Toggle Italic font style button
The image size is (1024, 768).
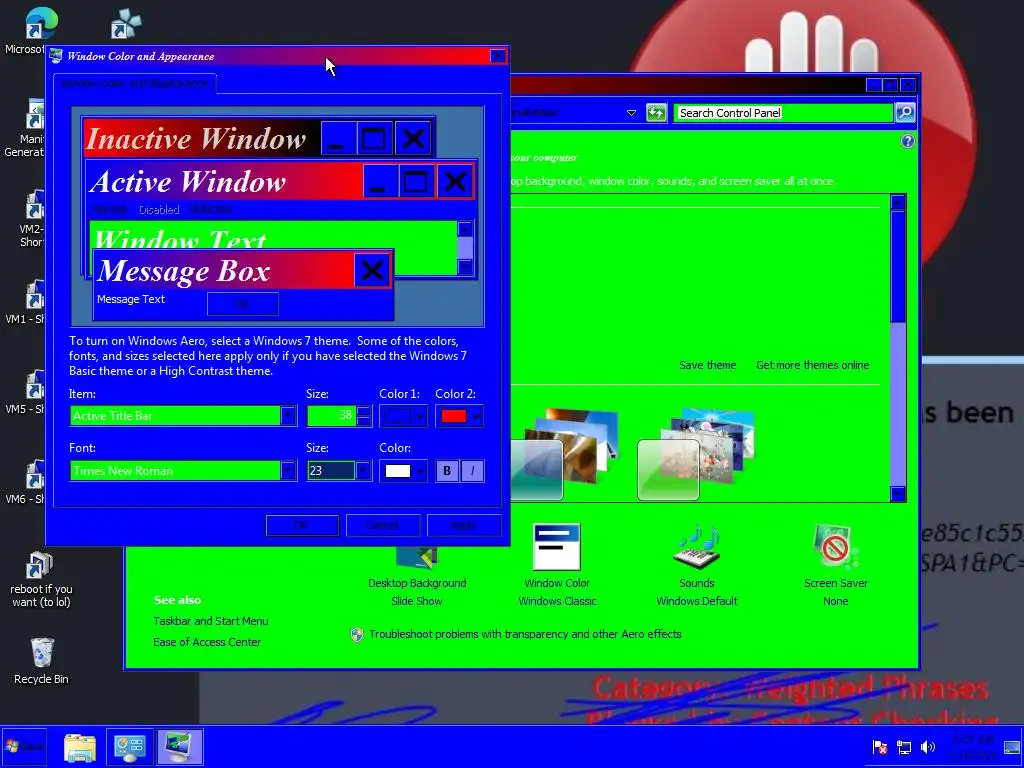472,471
